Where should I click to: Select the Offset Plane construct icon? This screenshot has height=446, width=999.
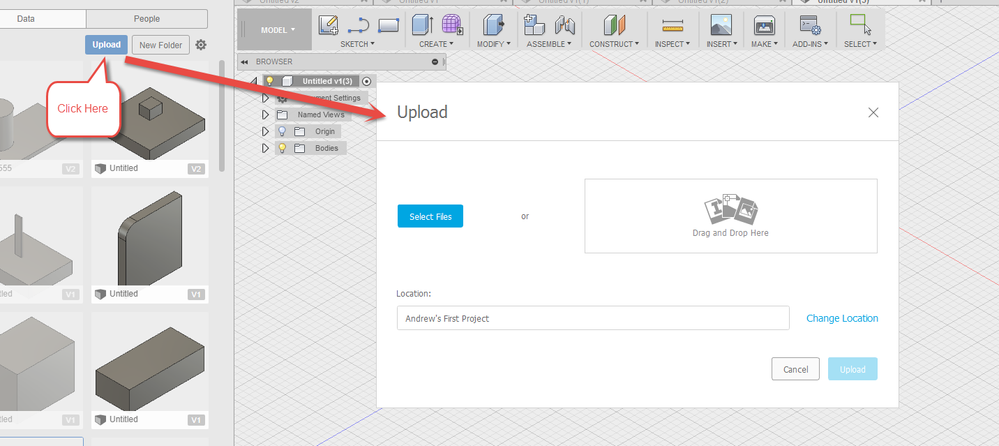(x=615, y=25)
